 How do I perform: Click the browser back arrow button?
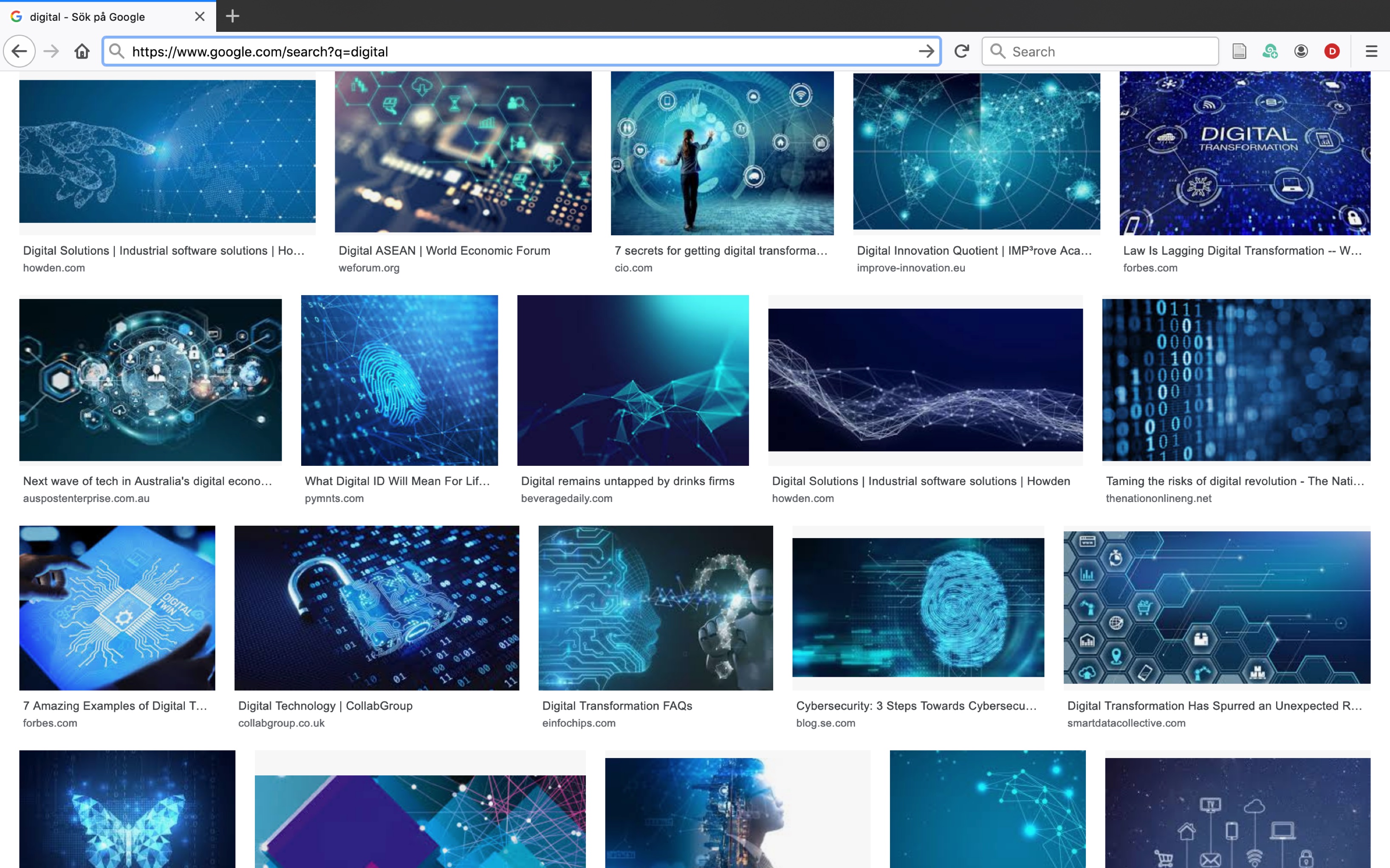(20, 52)
